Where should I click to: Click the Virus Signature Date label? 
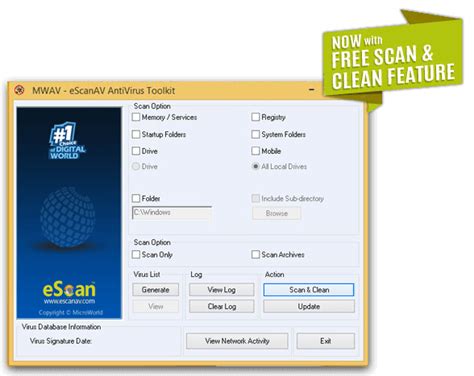point(61,341)
